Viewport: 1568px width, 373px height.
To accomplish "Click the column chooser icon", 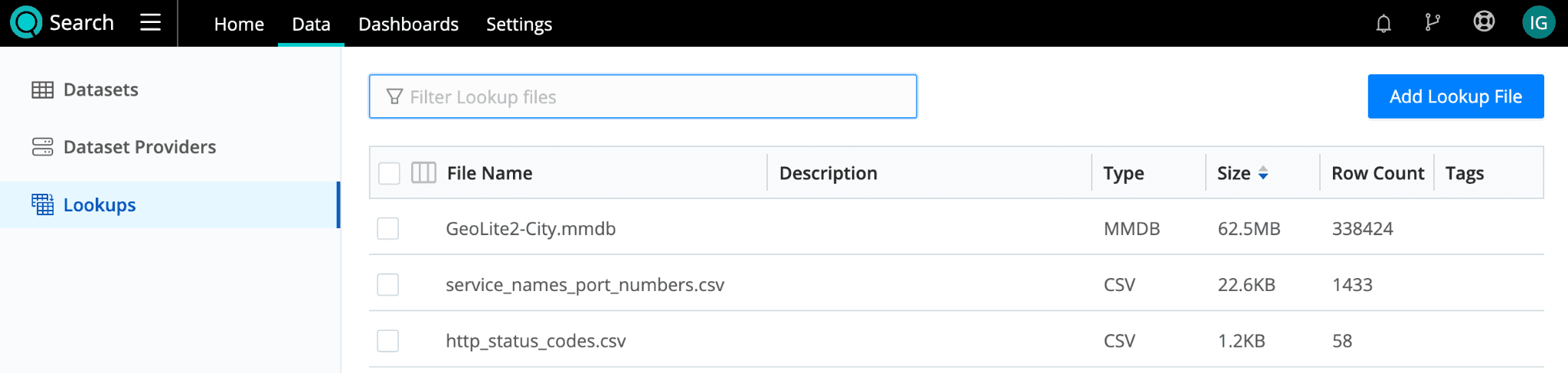I will 423,173.
